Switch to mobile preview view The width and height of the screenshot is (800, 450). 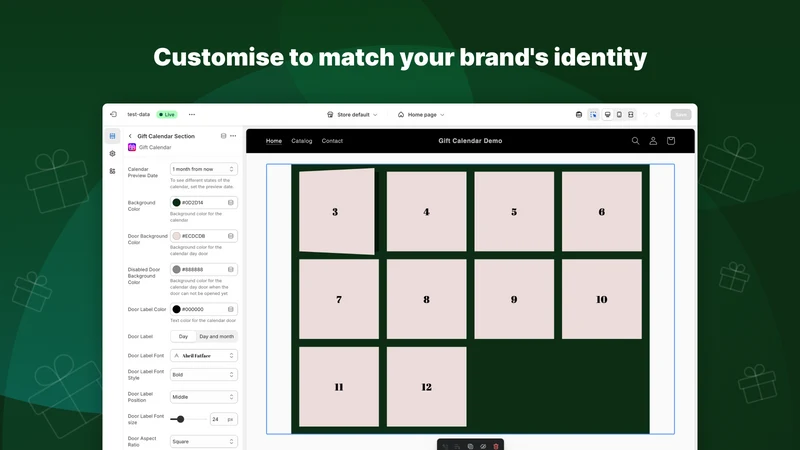[619, 115]
